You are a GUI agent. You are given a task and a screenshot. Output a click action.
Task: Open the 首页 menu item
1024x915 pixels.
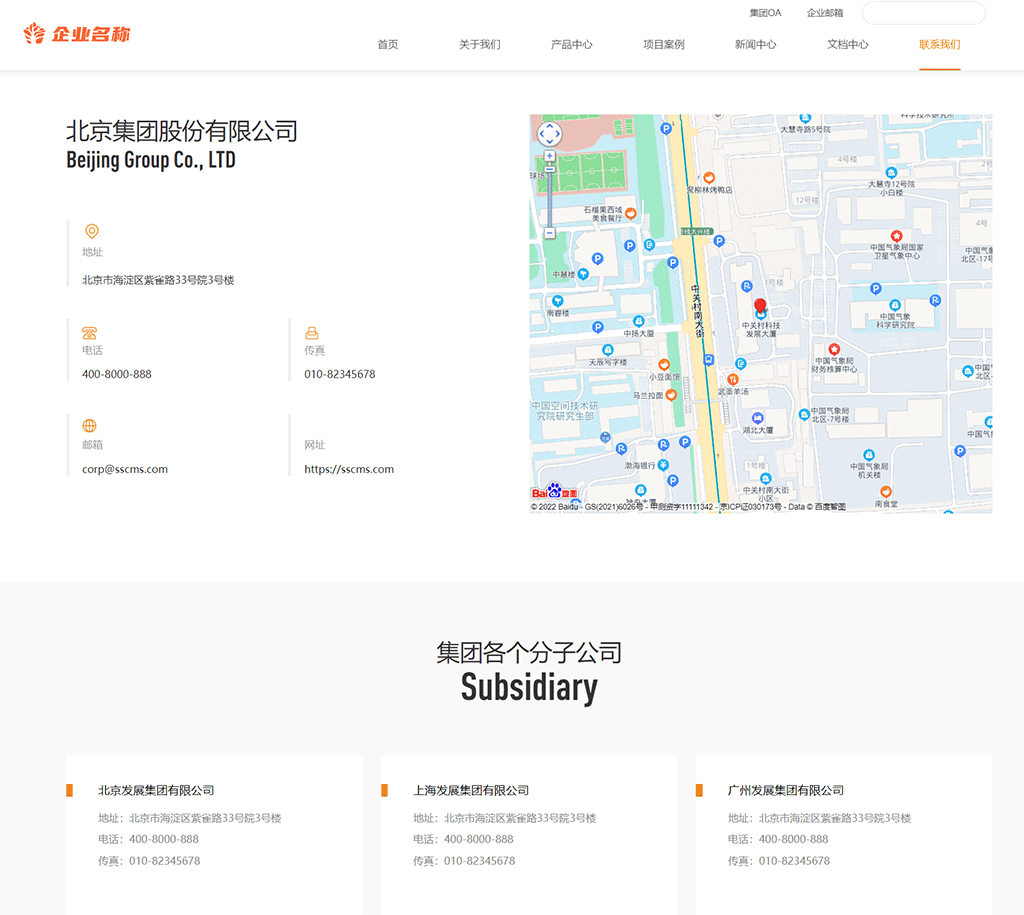pos(388,45)
